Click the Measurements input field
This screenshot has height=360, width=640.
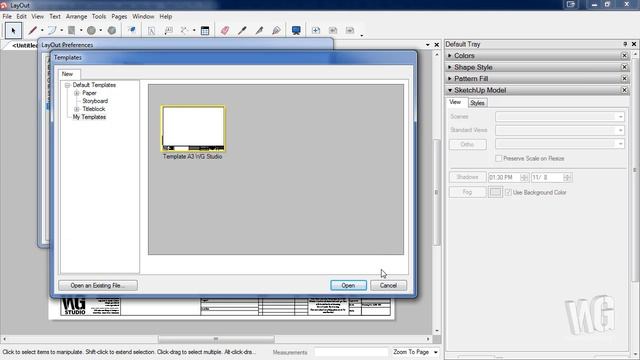[351, 352]
